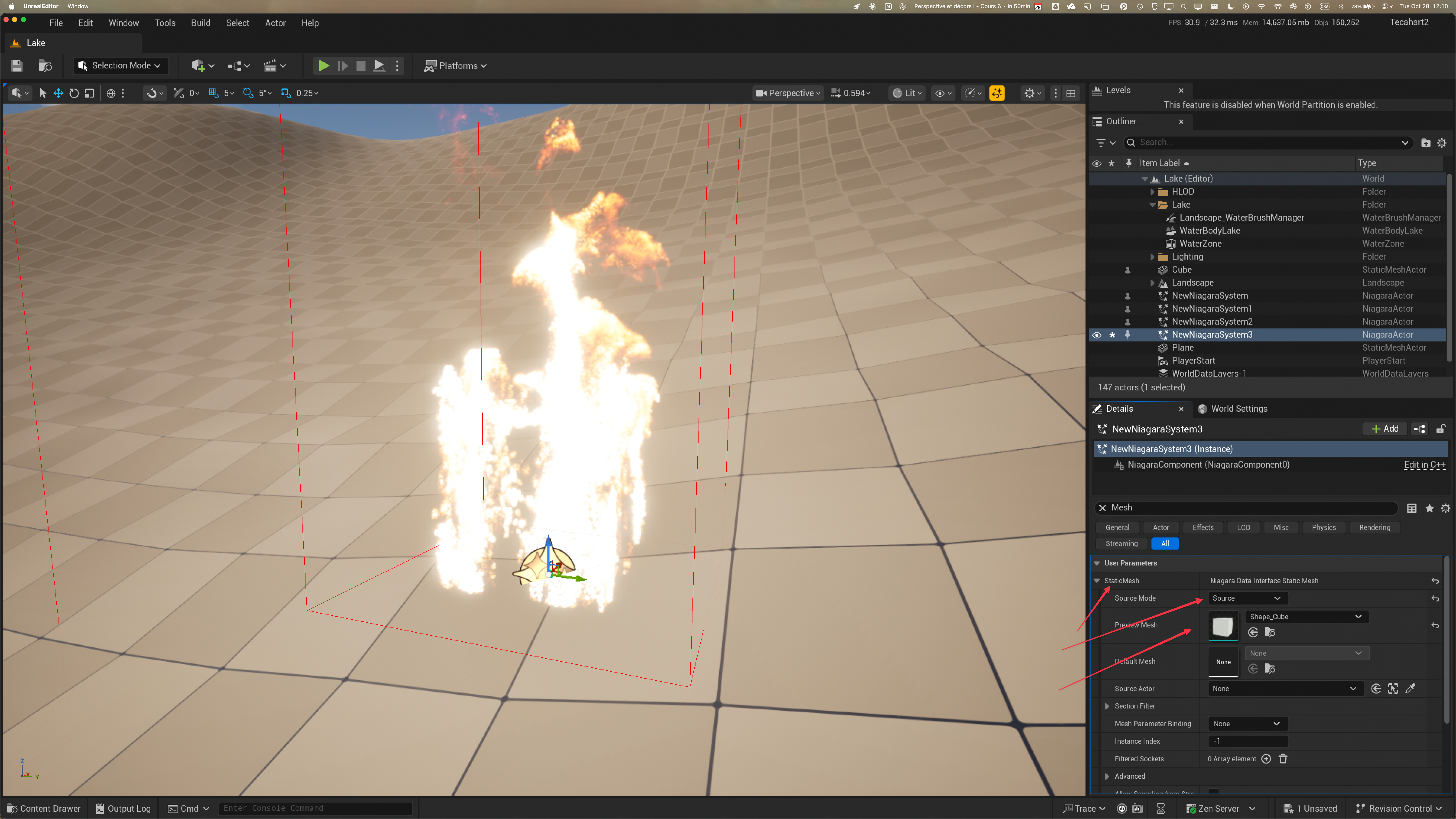
Task: Open the Blueprints toolbar menu
Action: (x=239, y=66)
